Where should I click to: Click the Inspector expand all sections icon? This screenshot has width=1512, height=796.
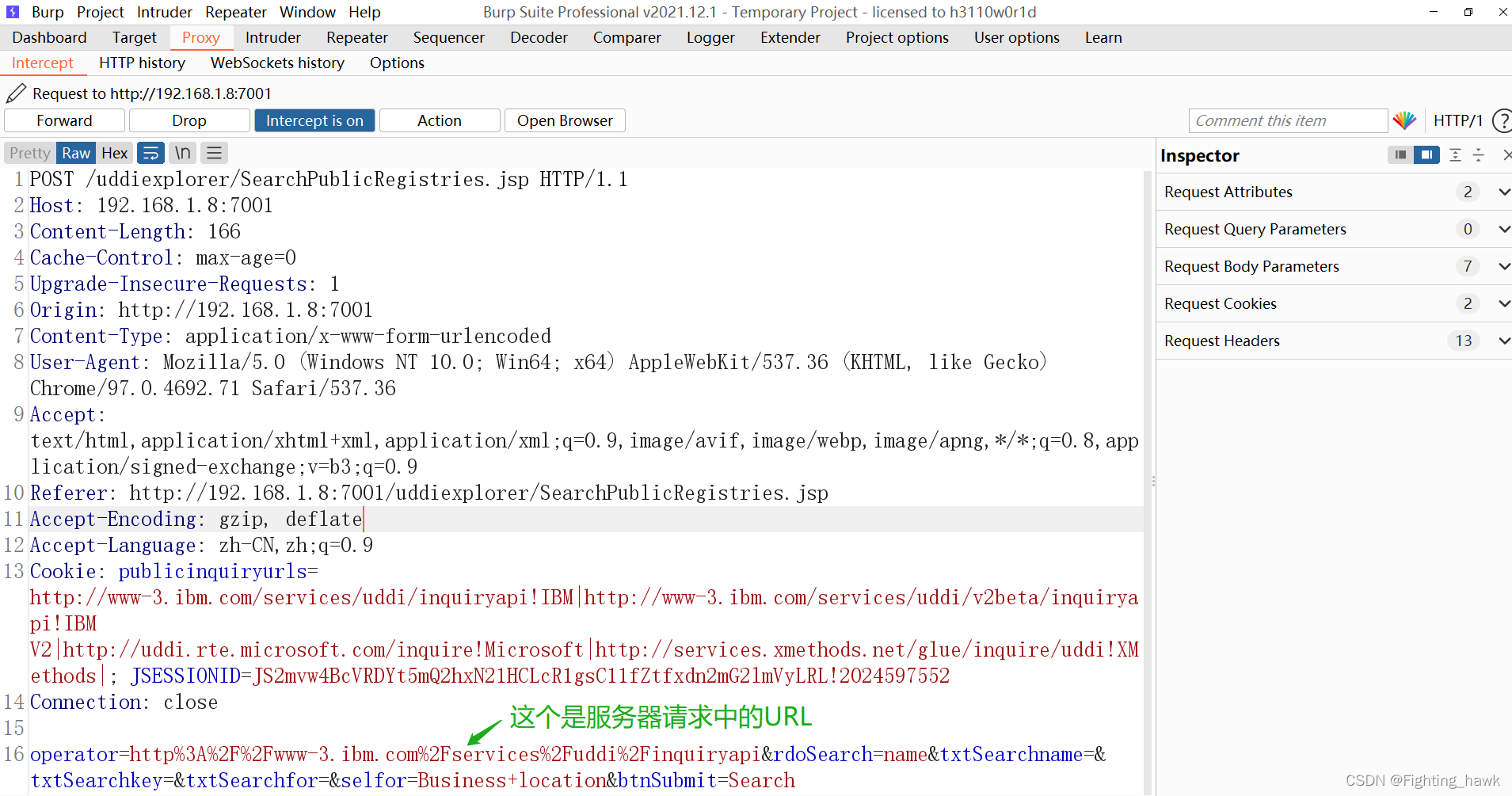click(1455, 155)
